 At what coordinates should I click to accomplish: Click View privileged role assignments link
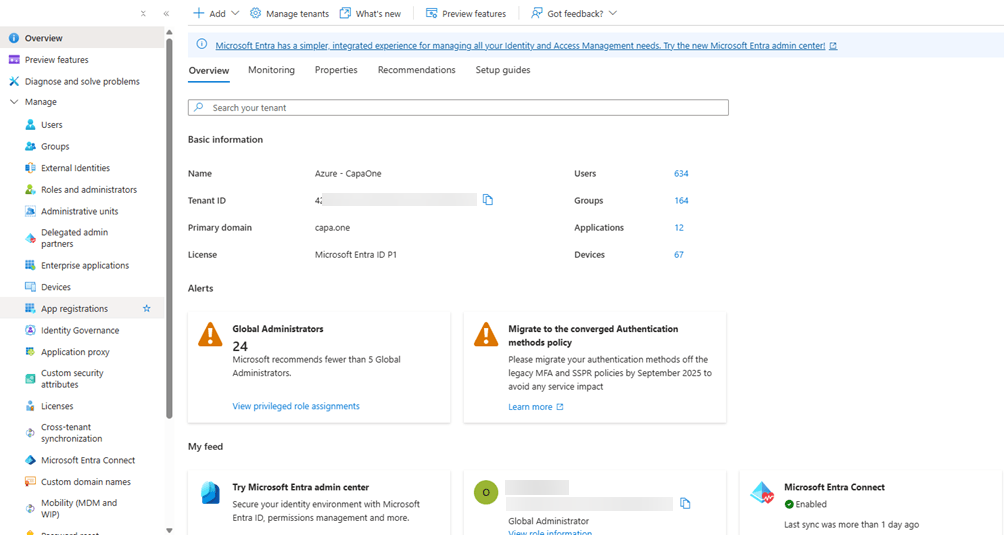click(296, 406)
